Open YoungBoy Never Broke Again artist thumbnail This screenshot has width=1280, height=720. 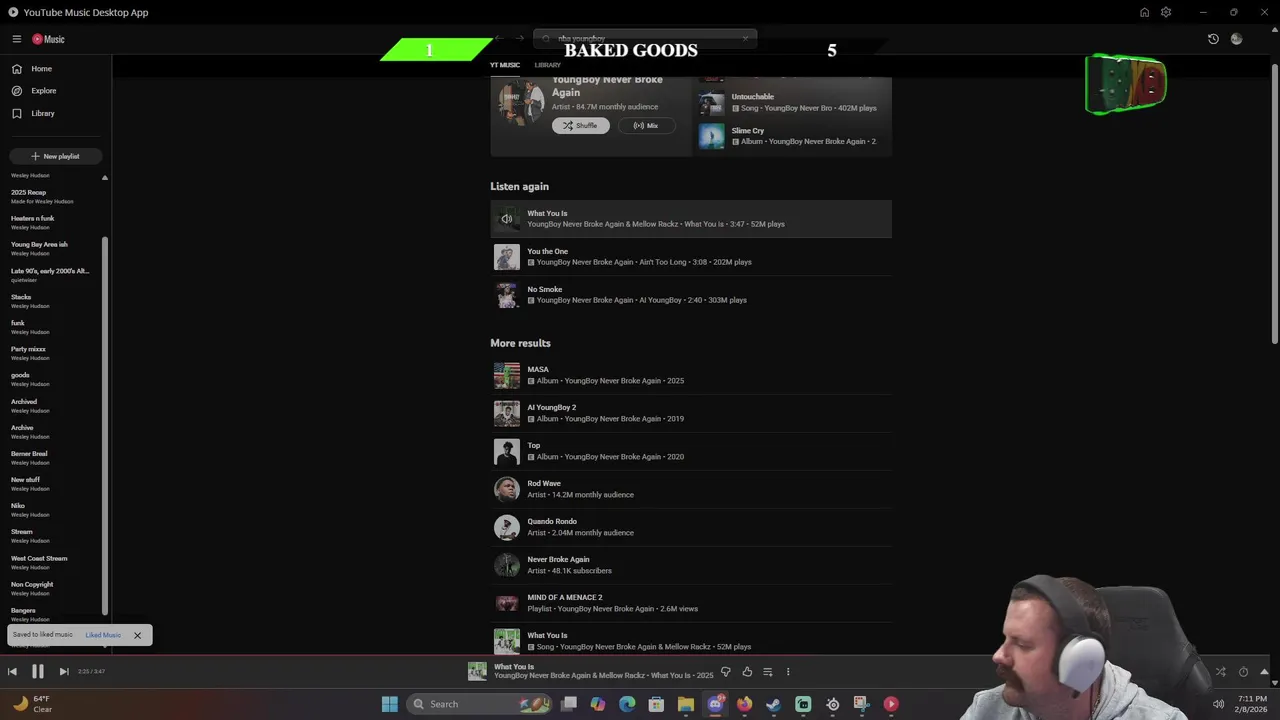pyautogui.click(x=521, y=103)
